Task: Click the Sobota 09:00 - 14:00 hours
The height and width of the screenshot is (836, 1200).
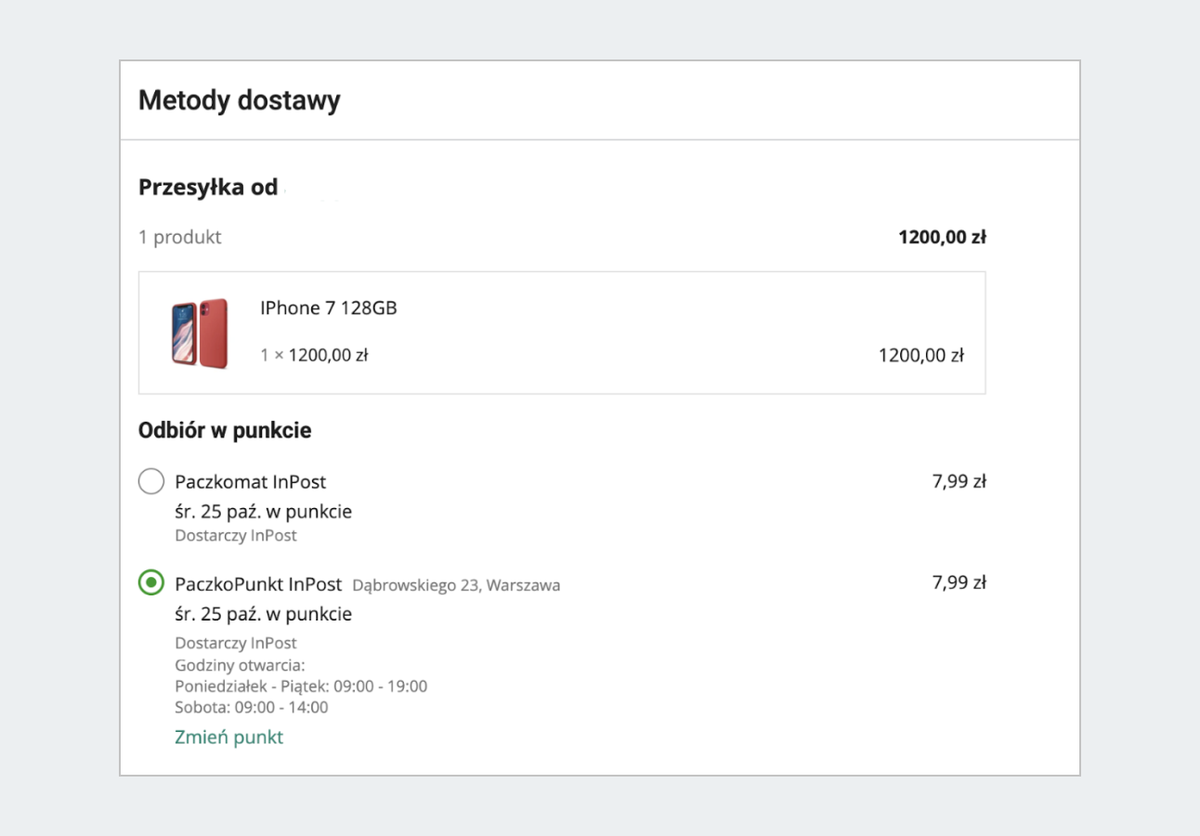Action: tap(251, 707)
